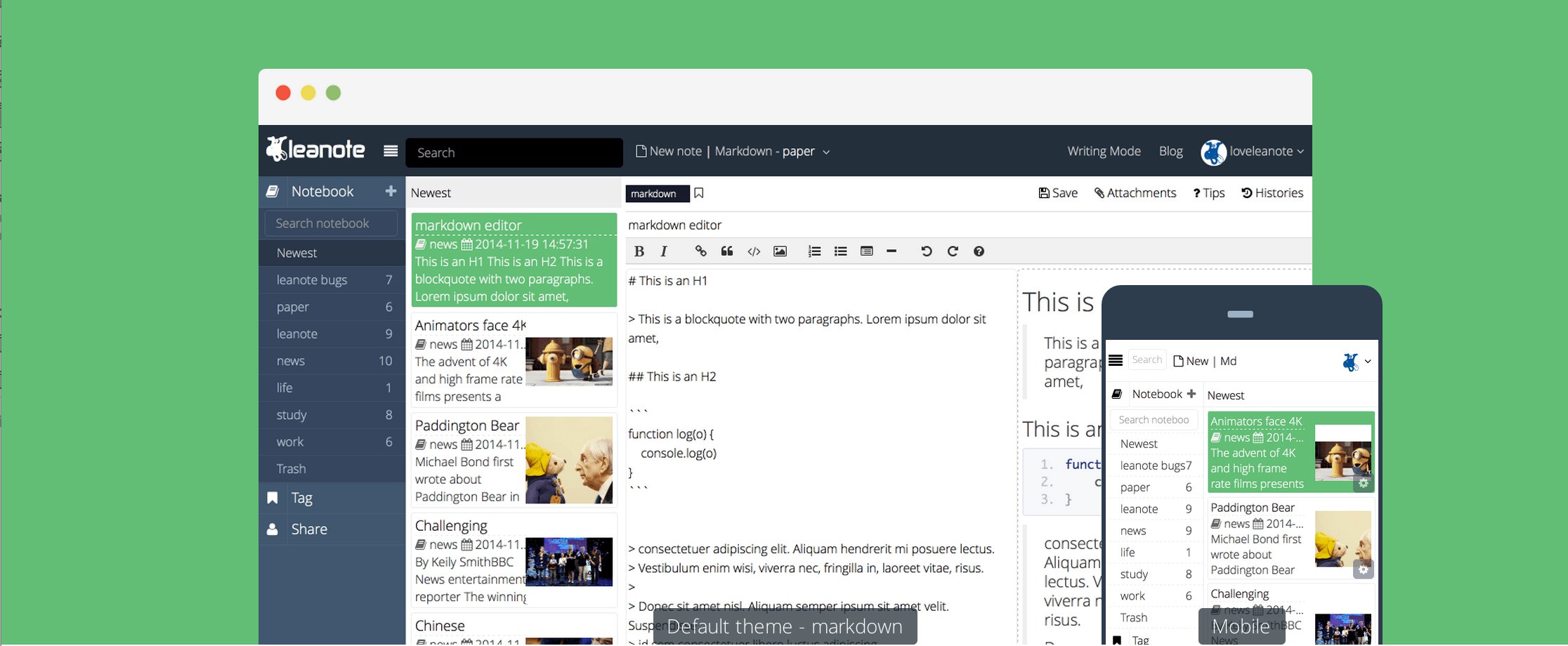
Task: Insert an image with the picture icon
Action: pos(780,251)
